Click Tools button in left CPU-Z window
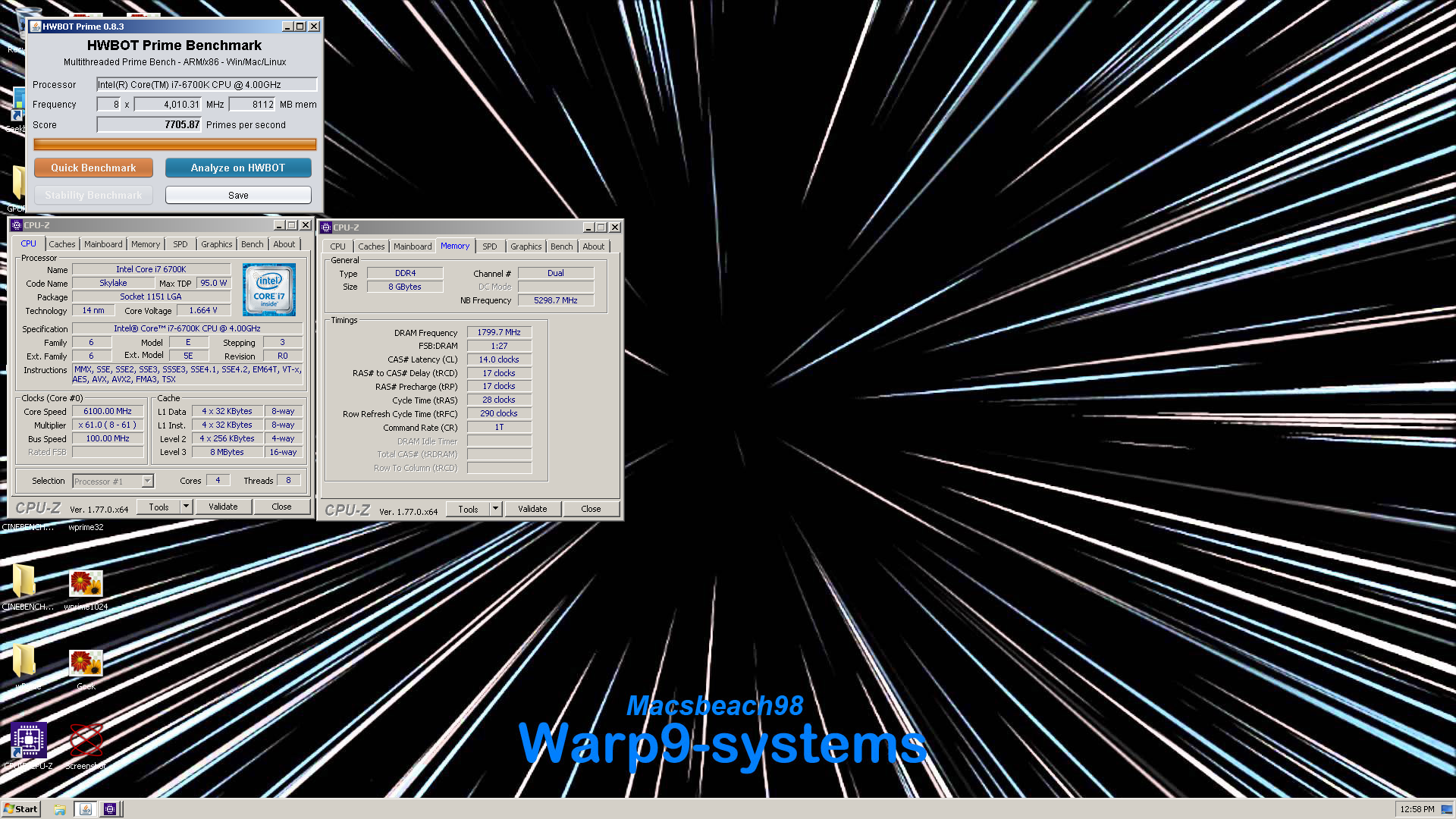1456x819 pixels. pos(158,507)
